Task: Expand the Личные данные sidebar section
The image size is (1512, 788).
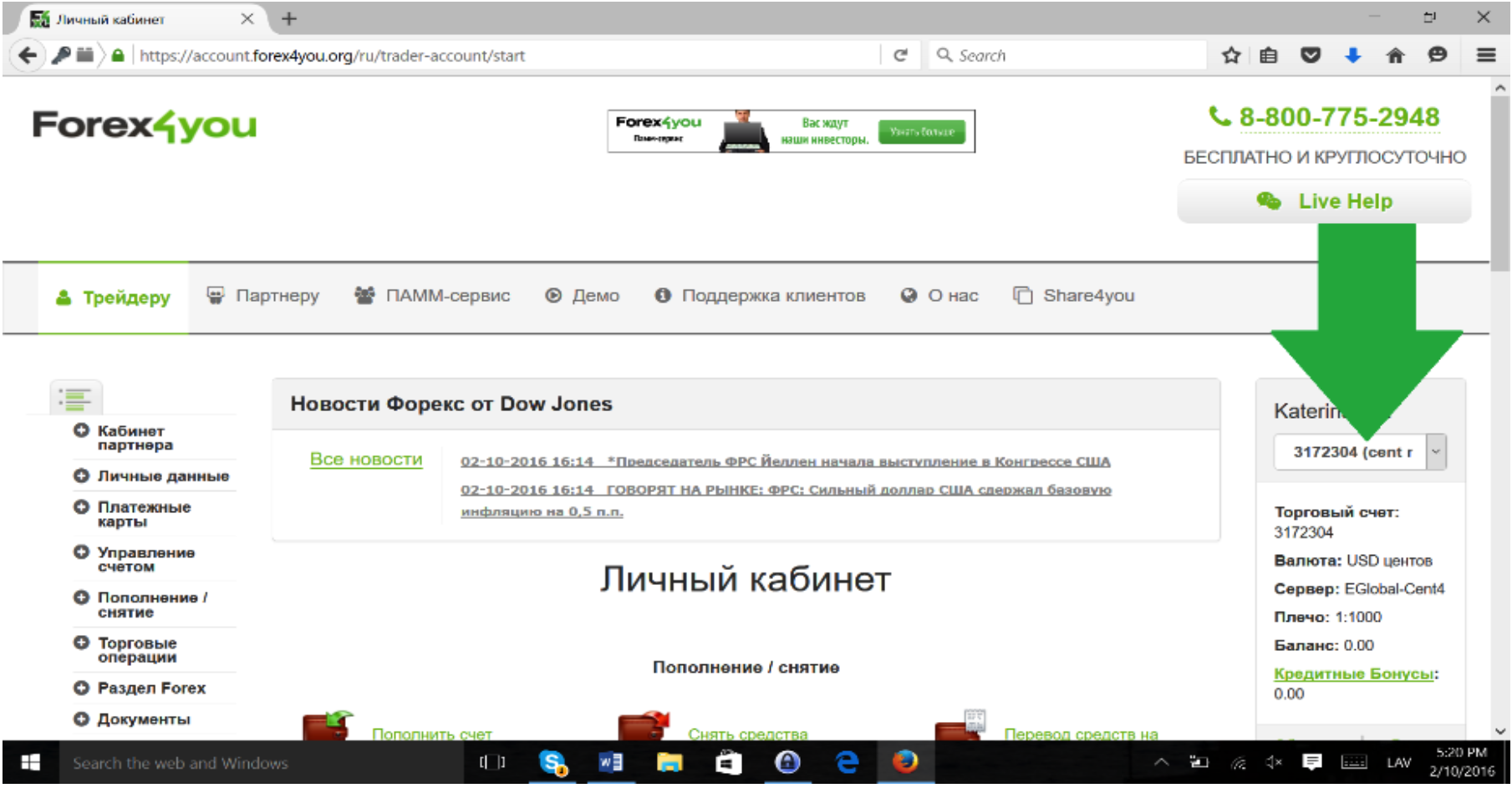Action: (81, 476)
